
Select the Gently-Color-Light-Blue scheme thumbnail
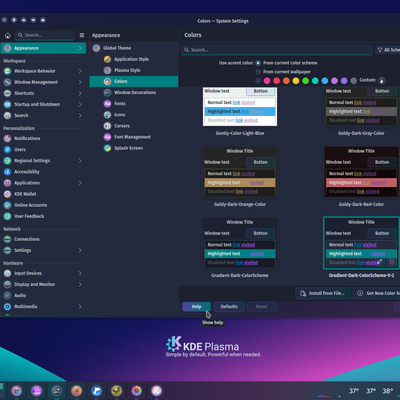(240, 107)
